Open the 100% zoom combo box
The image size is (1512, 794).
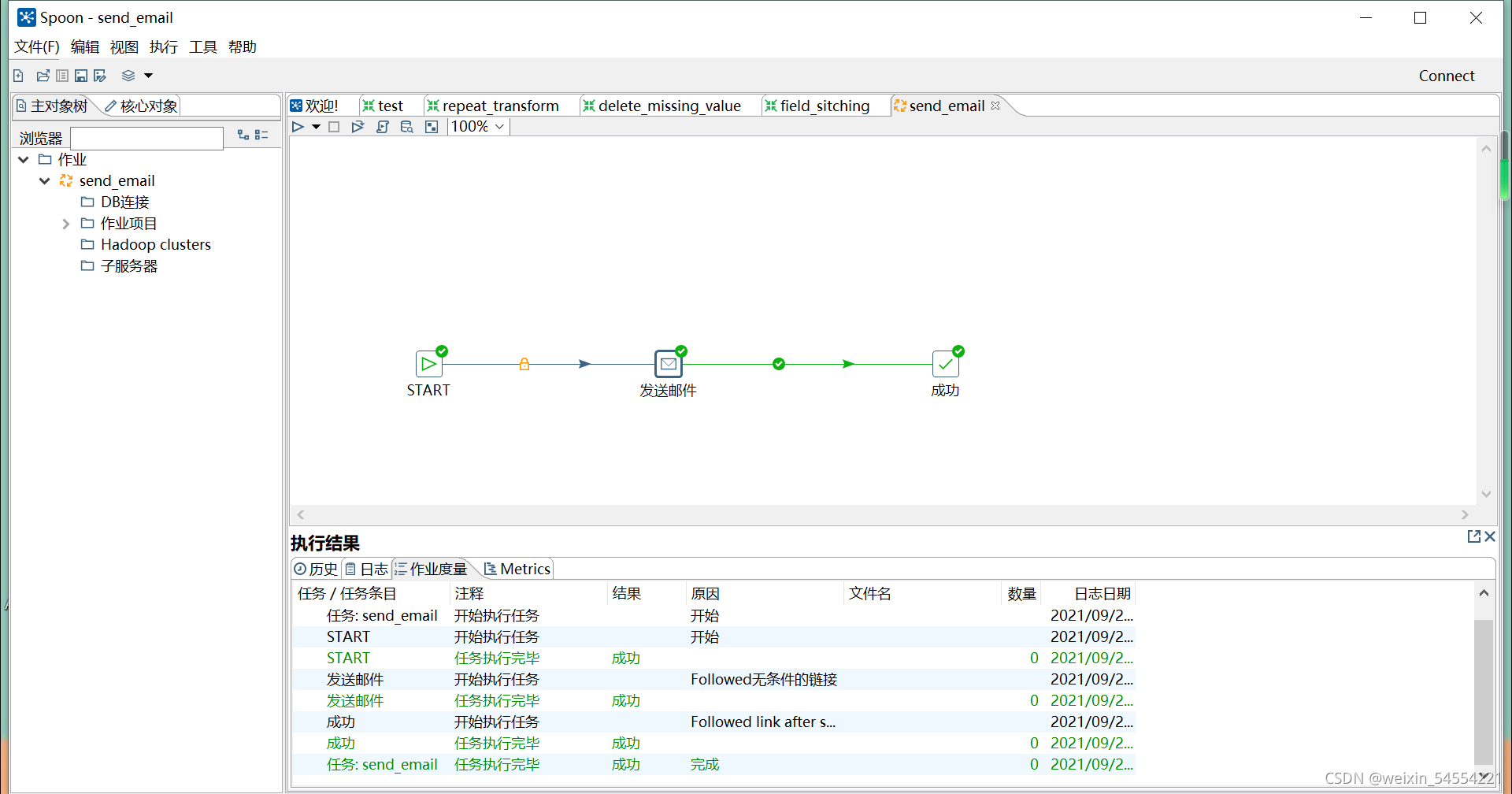[479, 127]
